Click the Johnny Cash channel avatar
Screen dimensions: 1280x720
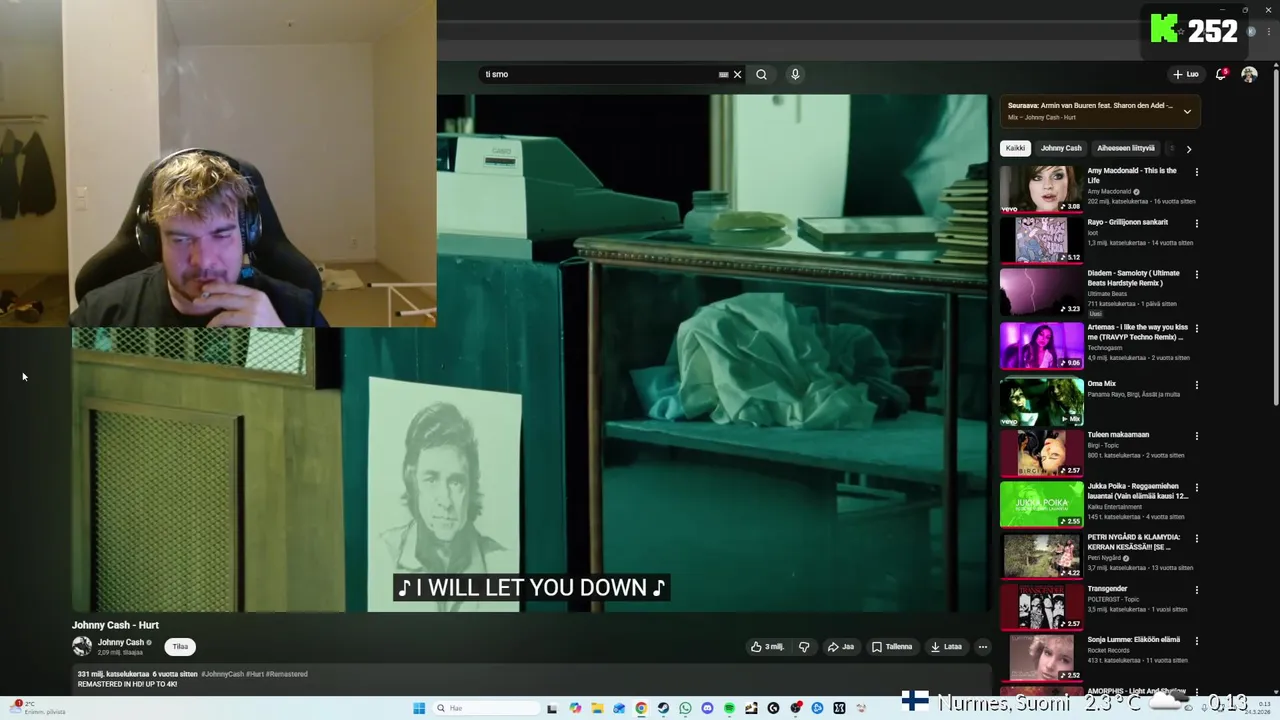point(82,646)
